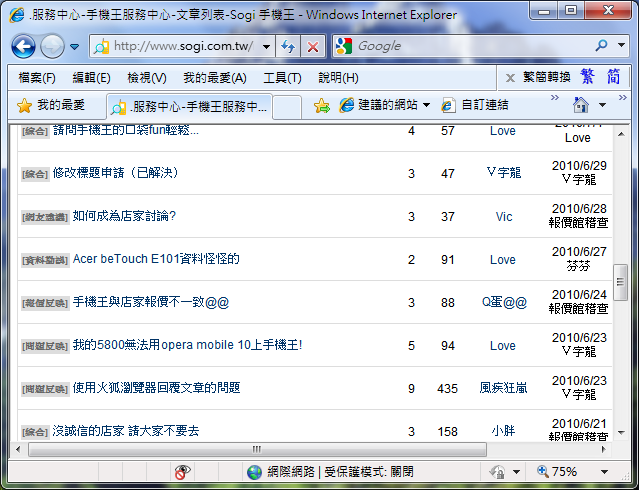The height and width of the screenshot is (490, 639).
Task: Open the 工具(T) menu
Action: tap(282, 78)
